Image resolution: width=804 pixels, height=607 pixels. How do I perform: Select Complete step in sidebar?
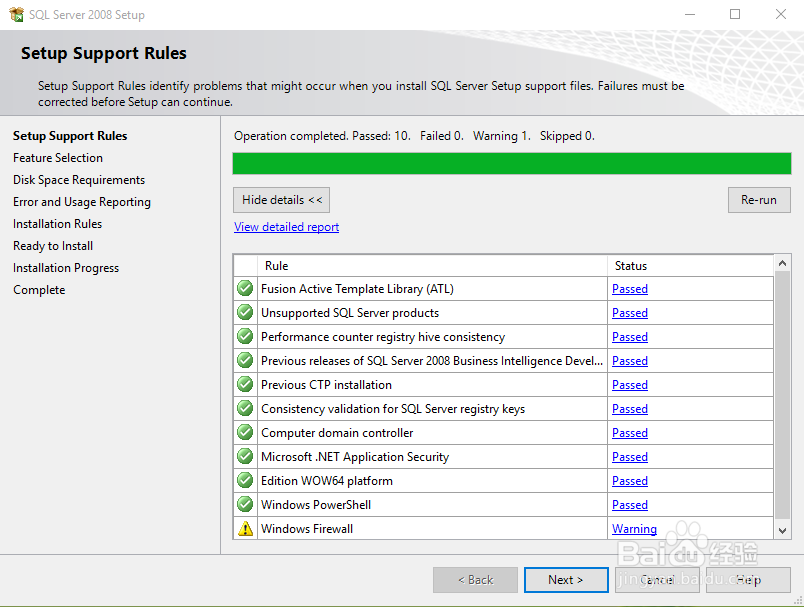[x=39, y=290]
